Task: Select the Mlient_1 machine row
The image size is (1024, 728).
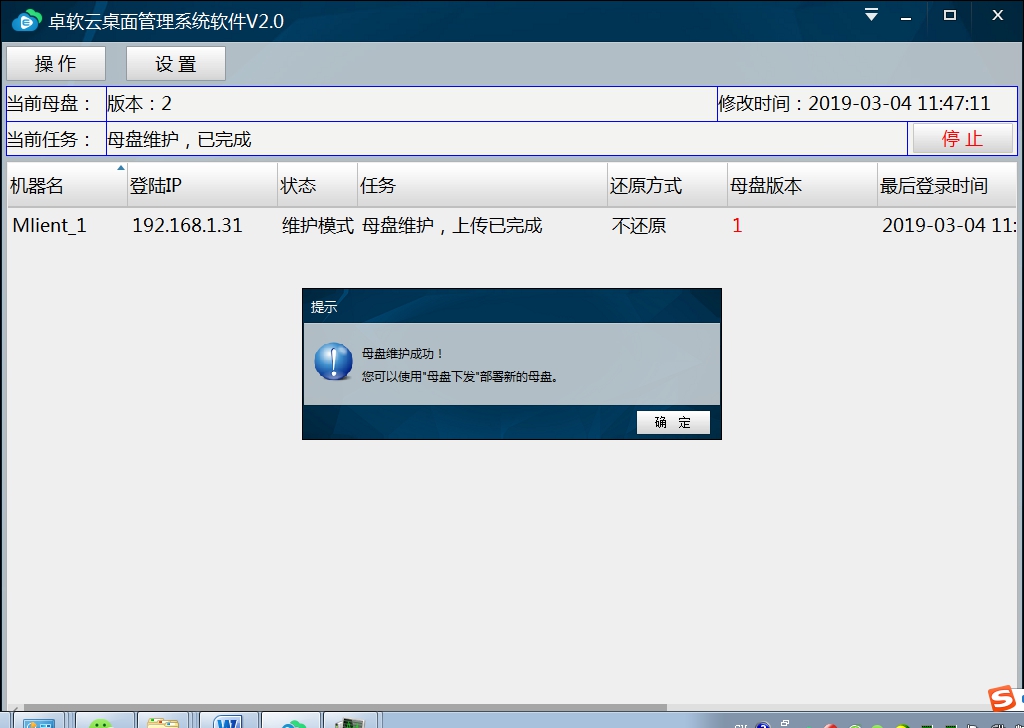Action: click(x=50, y=226)
